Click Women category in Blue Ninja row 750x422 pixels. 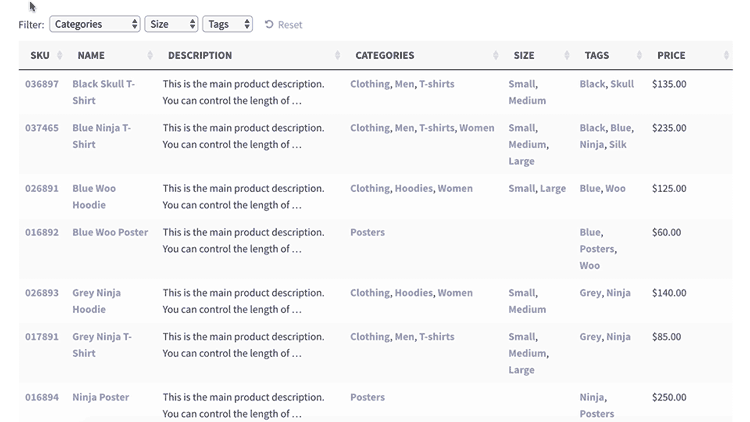(477, 128)
